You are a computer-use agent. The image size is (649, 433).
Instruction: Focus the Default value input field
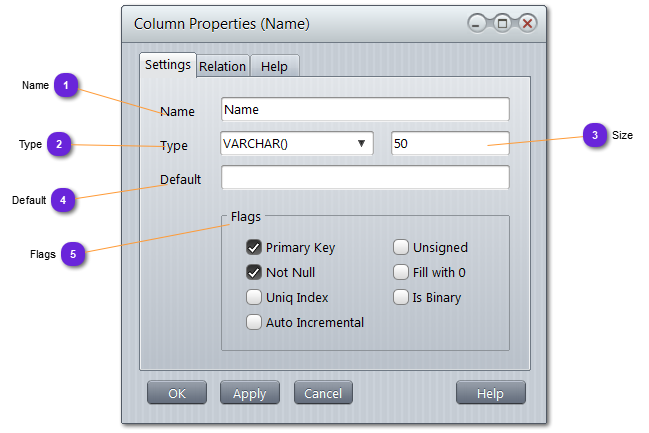[x=365, y=178]
